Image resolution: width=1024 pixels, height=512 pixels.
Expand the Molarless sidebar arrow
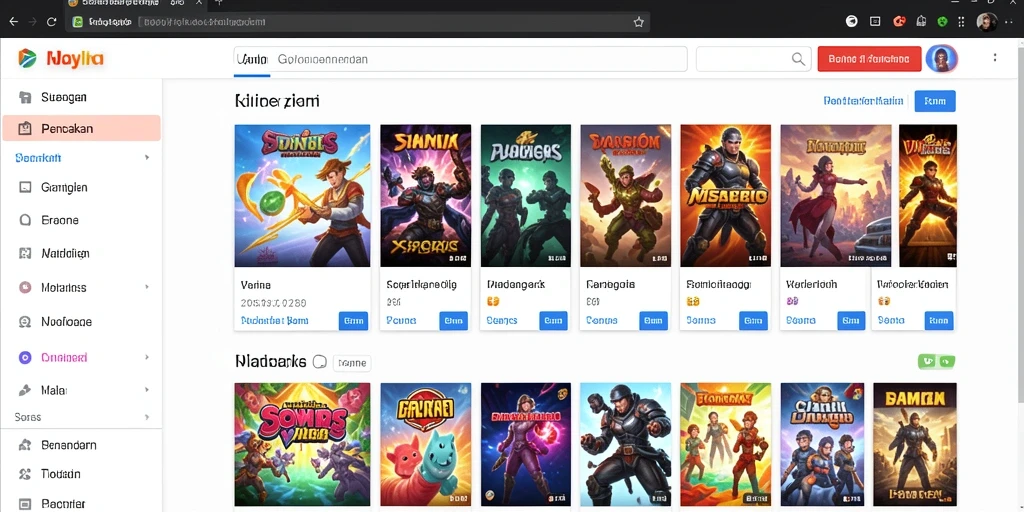point(147,287)
